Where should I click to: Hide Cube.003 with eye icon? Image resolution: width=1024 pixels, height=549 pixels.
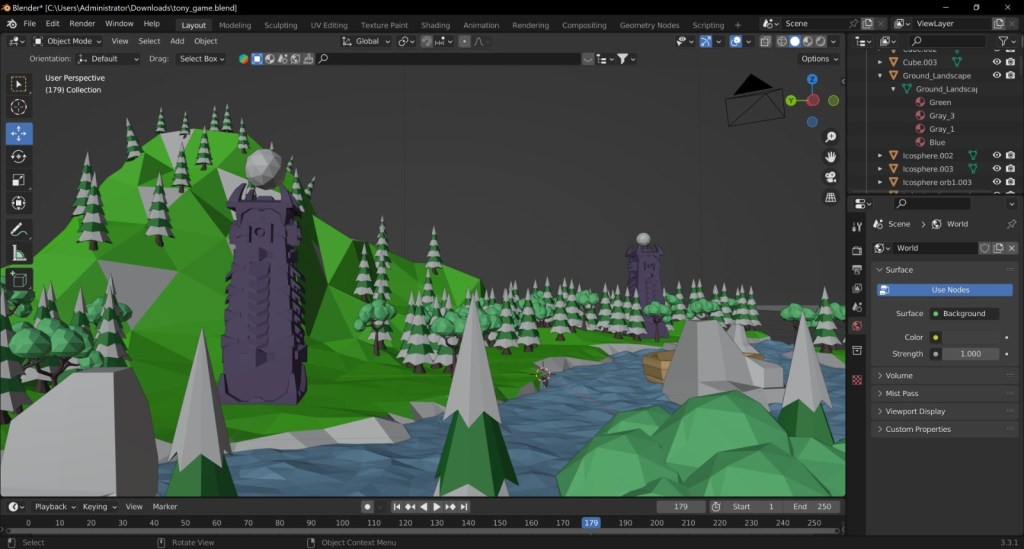(996, 62)
